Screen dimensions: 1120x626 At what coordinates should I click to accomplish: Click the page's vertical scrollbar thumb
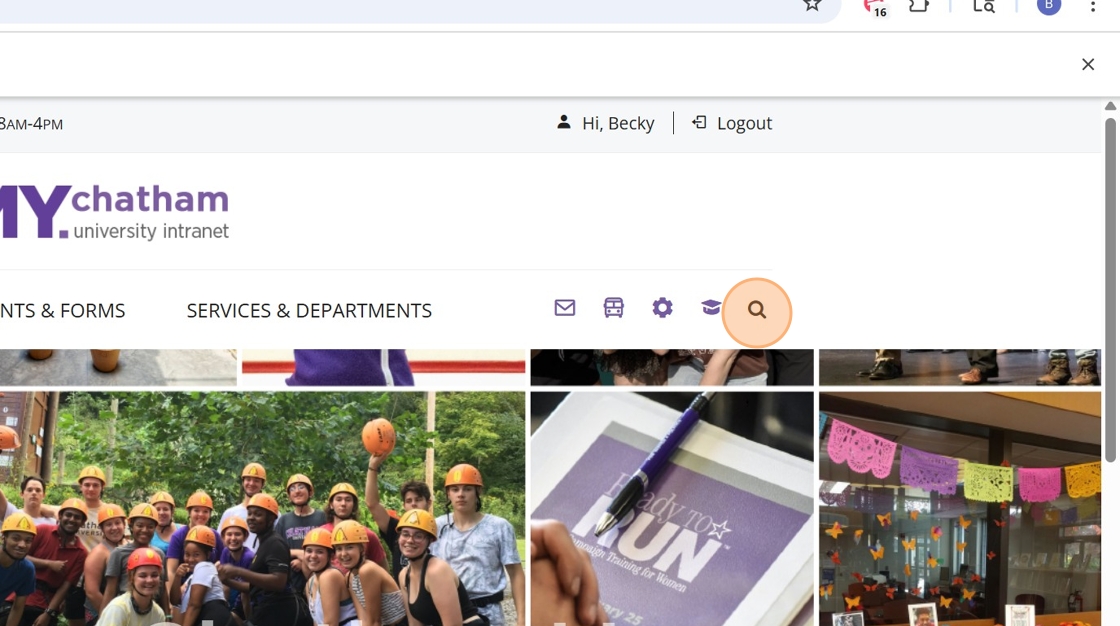[x=1110, y=289]
